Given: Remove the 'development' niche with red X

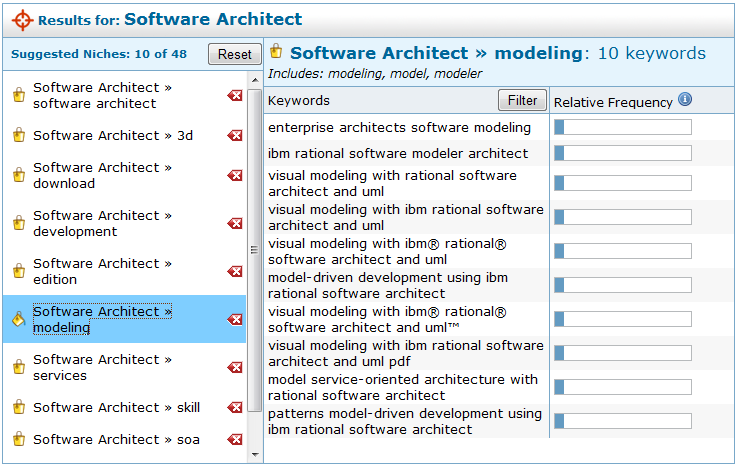Looking at the screenshot, I should (235, 223).
